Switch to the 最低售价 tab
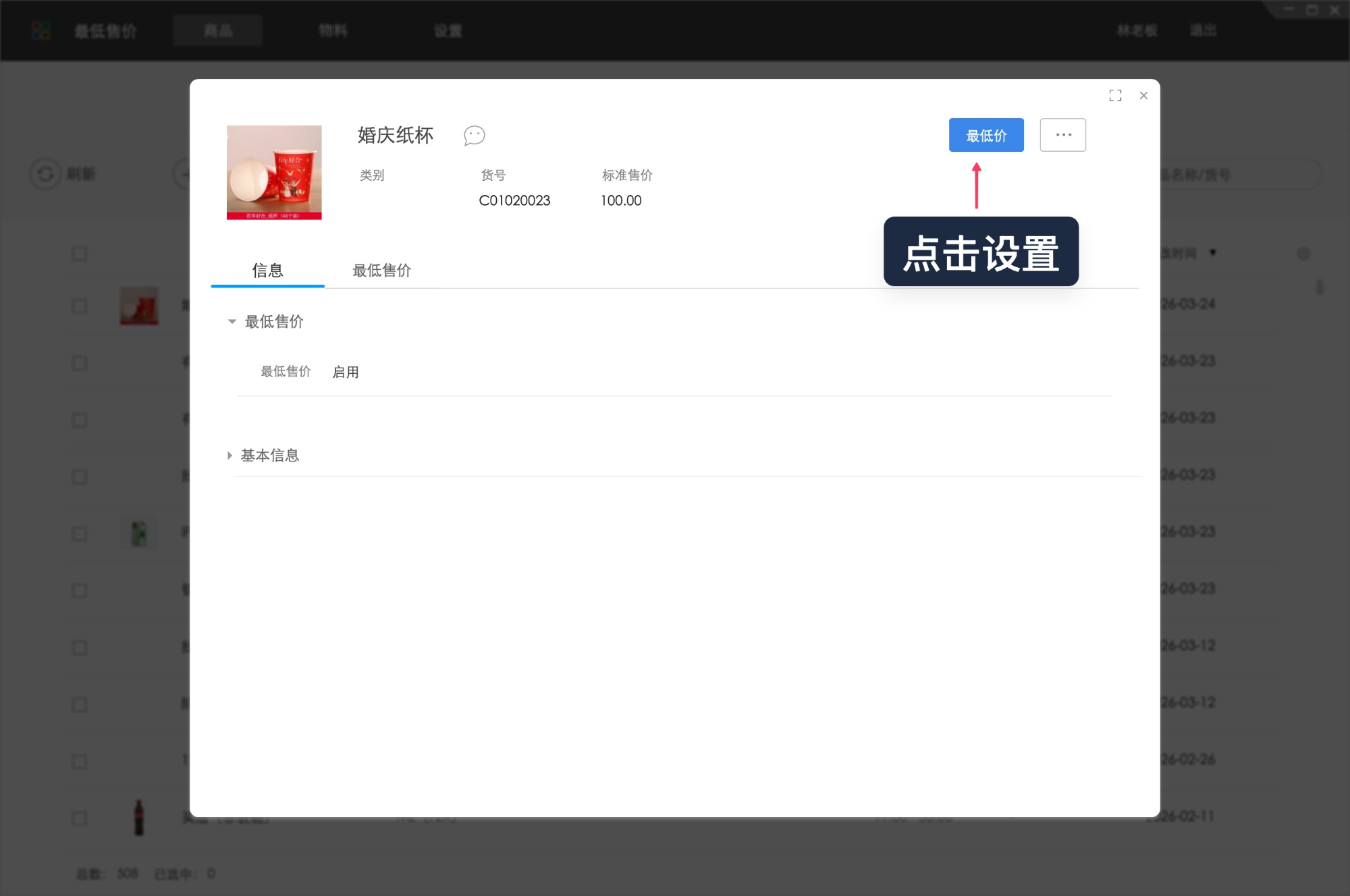 coord(381,271)
